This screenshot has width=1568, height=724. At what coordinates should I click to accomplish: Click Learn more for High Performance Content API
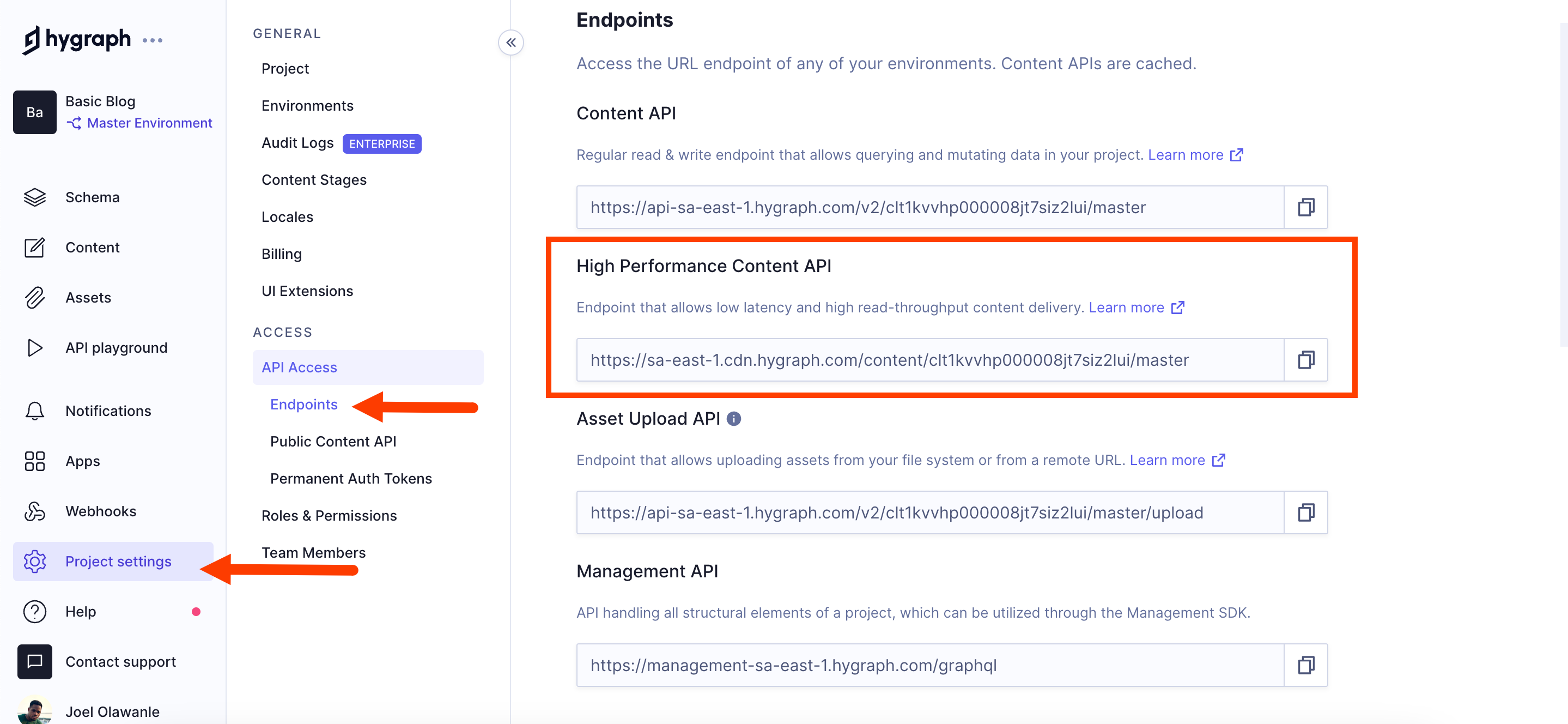point(1127,307)
